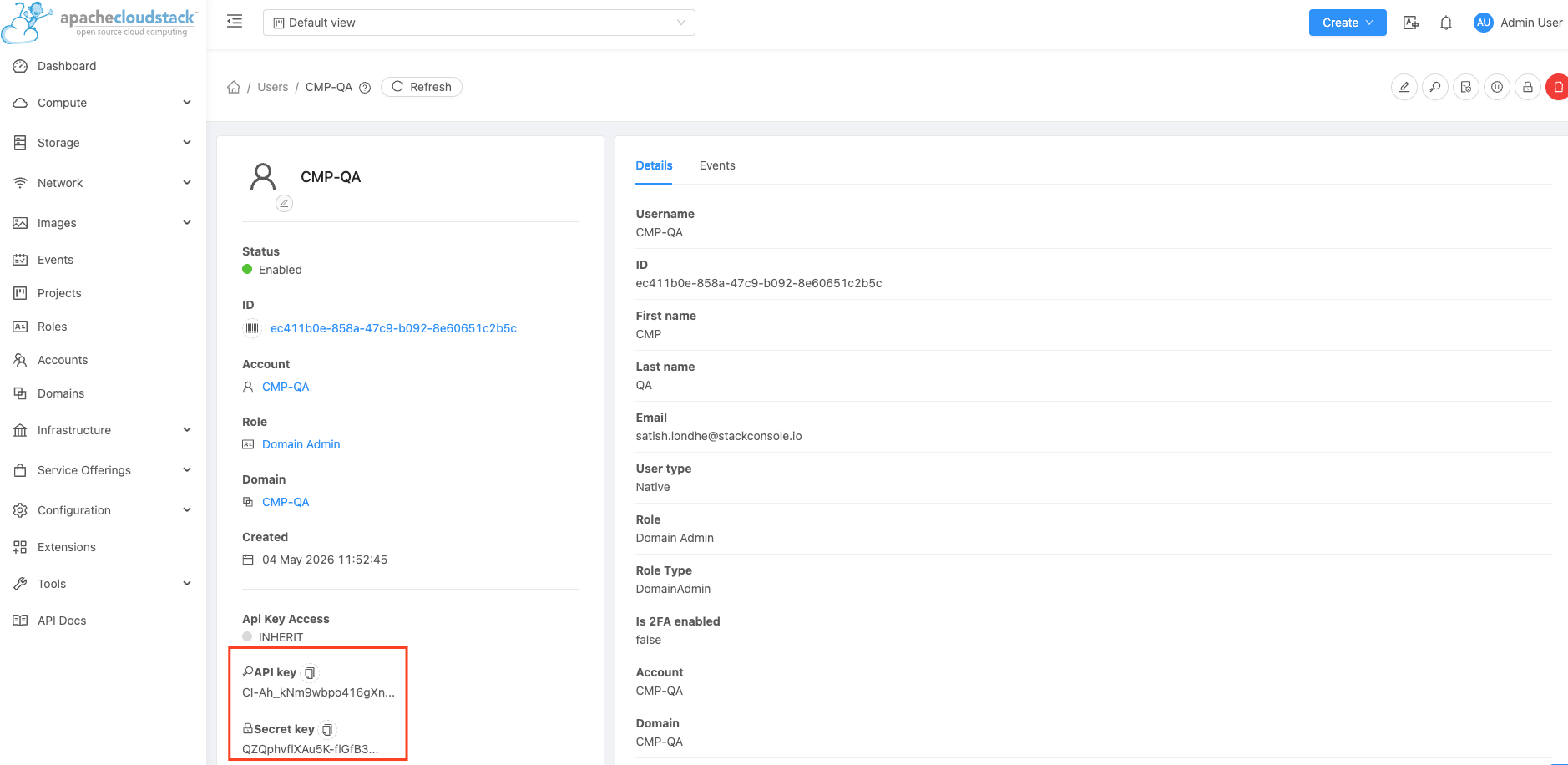Open the CMP-QA account link
This screenshot has height=765, width=1568.
point(286,387)
